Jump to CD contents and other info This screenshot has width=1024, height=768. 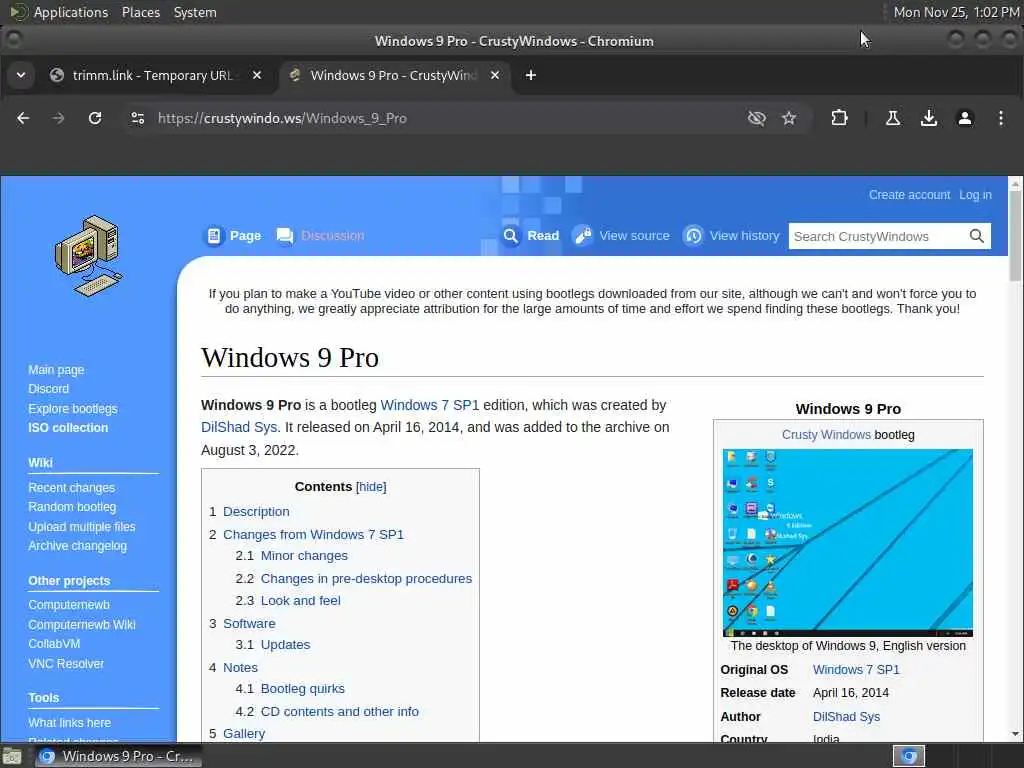tap(340, 711)
